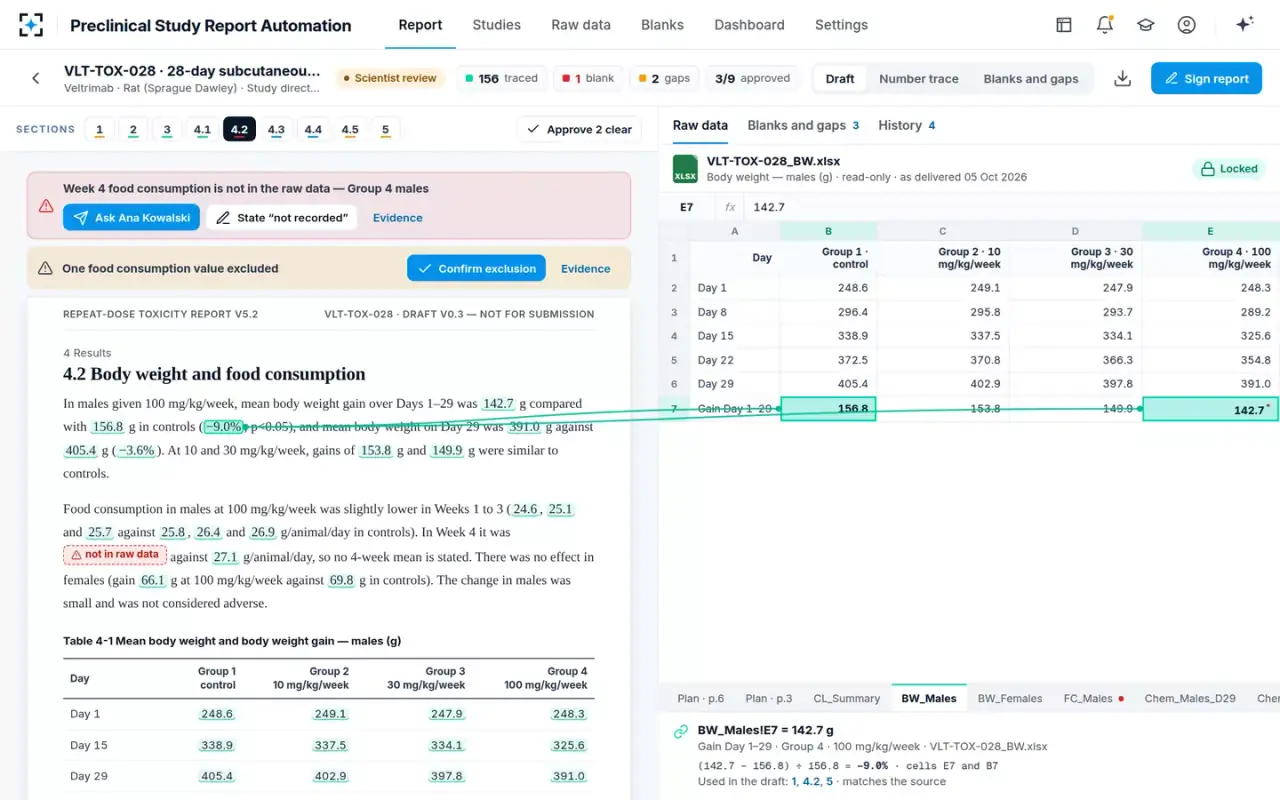
Task: Open the Studies tab
Action: pos(497,25)
